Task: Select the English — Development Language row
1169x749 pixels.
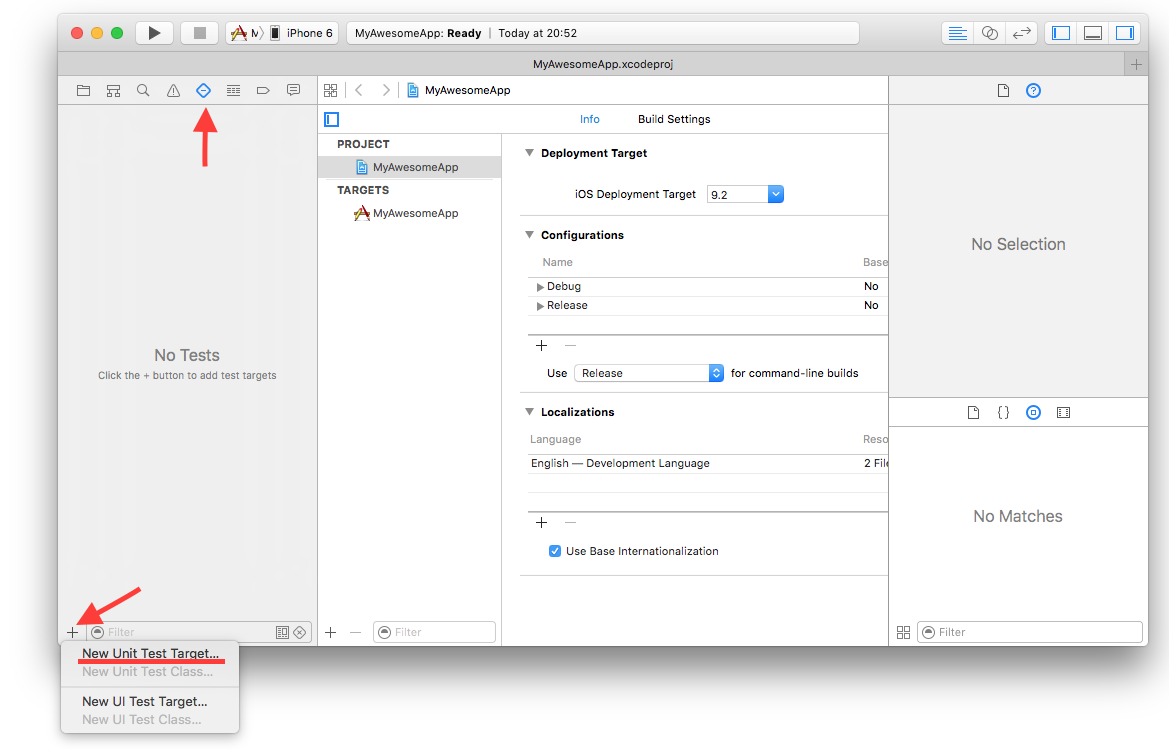Action: coord(708,463)
